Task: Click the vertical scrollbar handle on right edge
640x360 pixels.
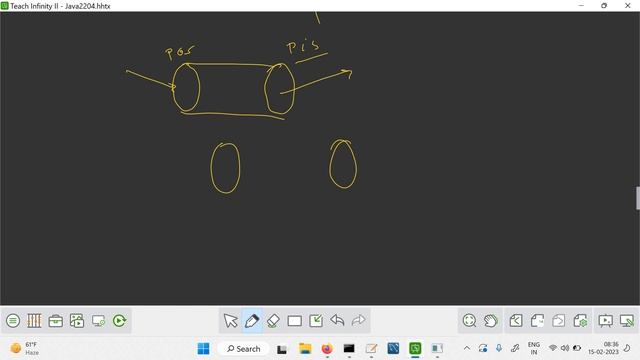Action: 638,198
